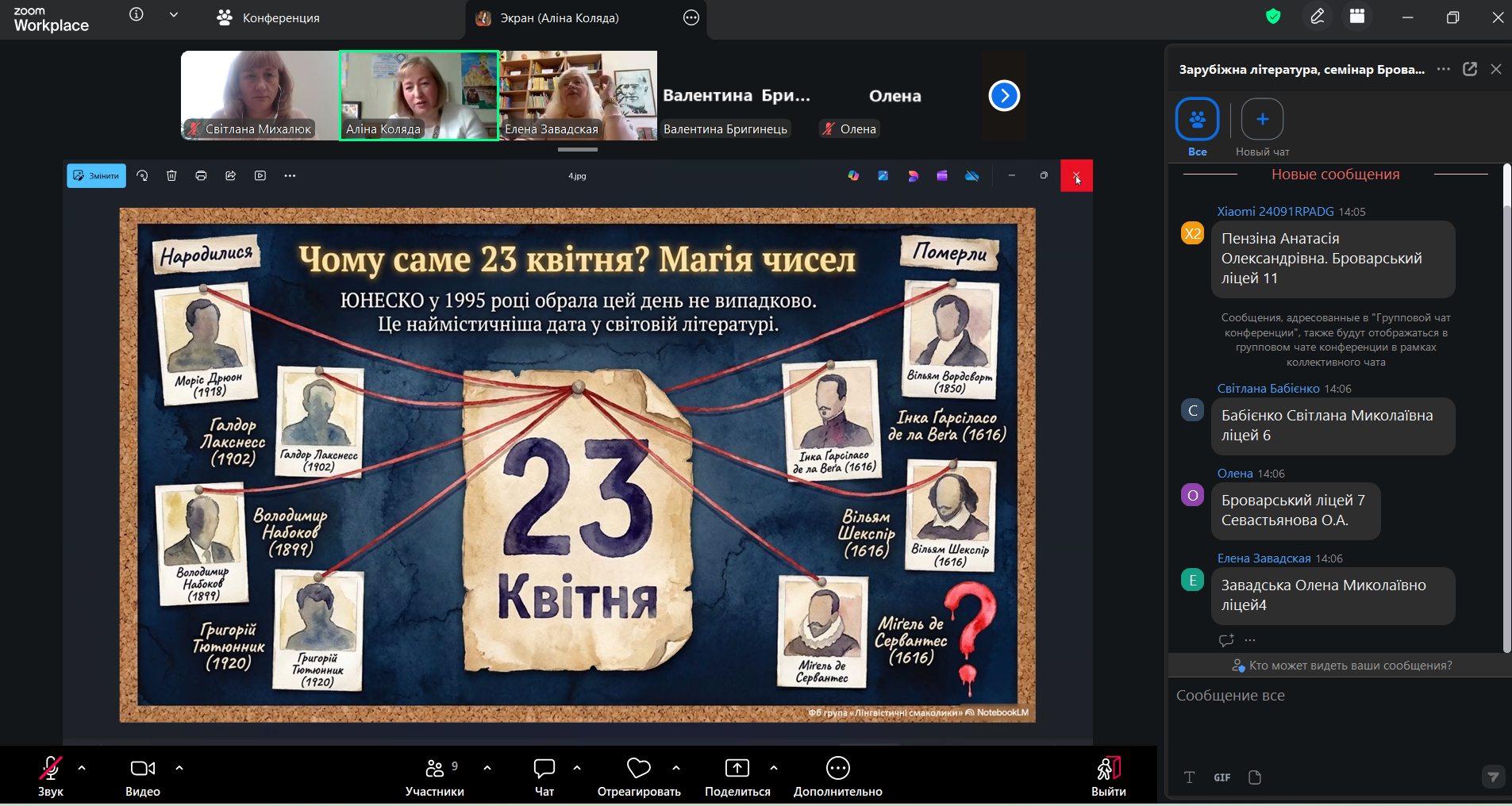Open OneDrive cloud icon in photo viewer

971,176
